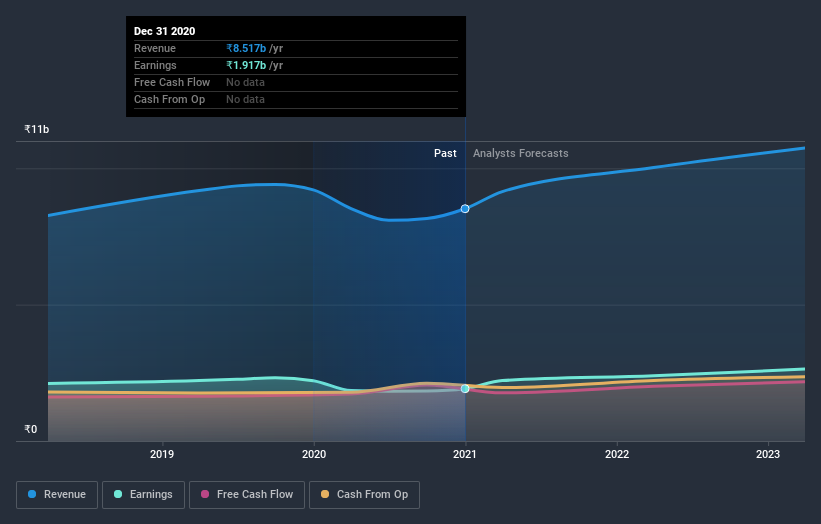
Task: Toggle the Revenue series legend button
Action: point(57,495)
